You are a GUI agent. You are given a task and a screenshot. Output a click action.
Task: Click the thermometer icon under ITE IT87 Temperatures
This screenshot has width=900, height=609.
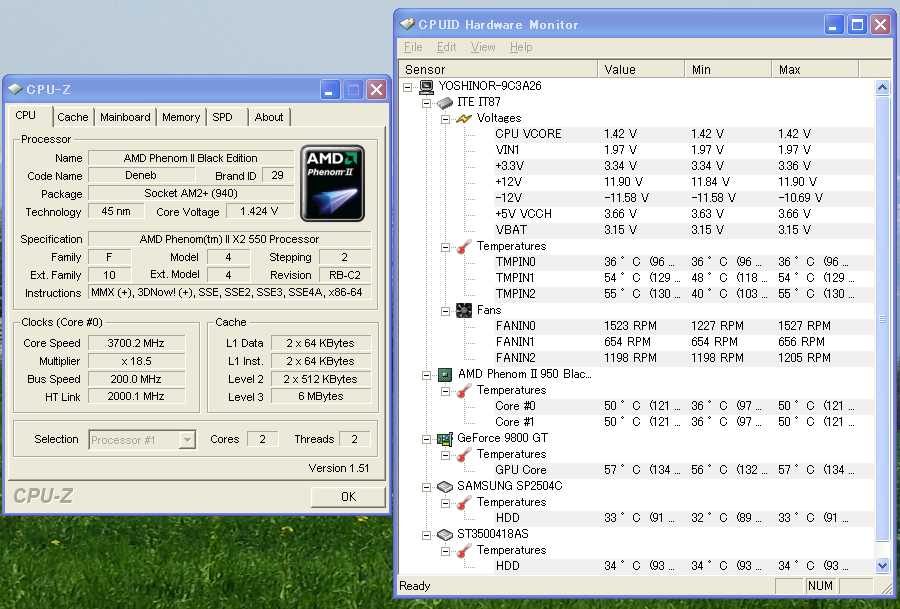pos(464,247)
